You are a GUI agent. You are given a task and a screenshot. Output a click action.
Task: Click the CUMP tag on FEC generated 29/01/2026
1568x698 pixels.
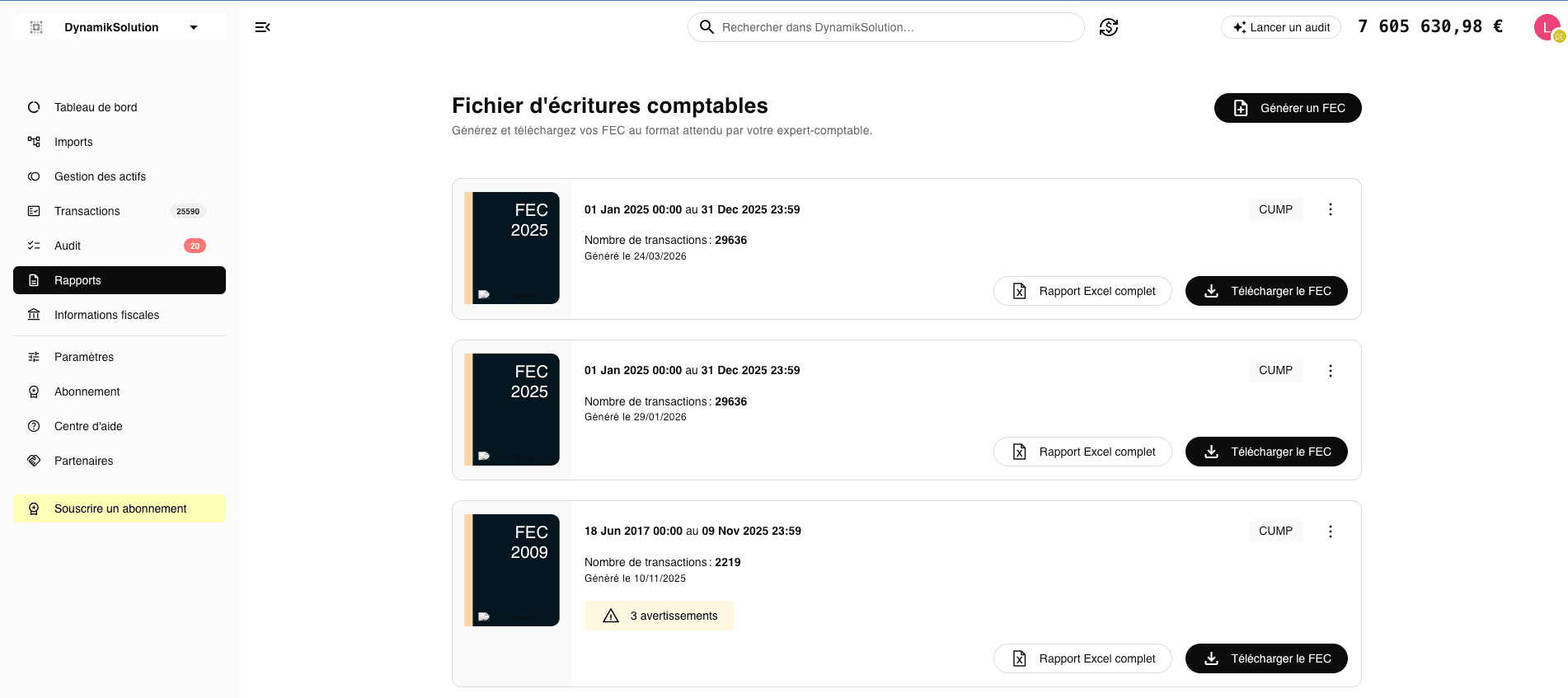click(1275, 370)
